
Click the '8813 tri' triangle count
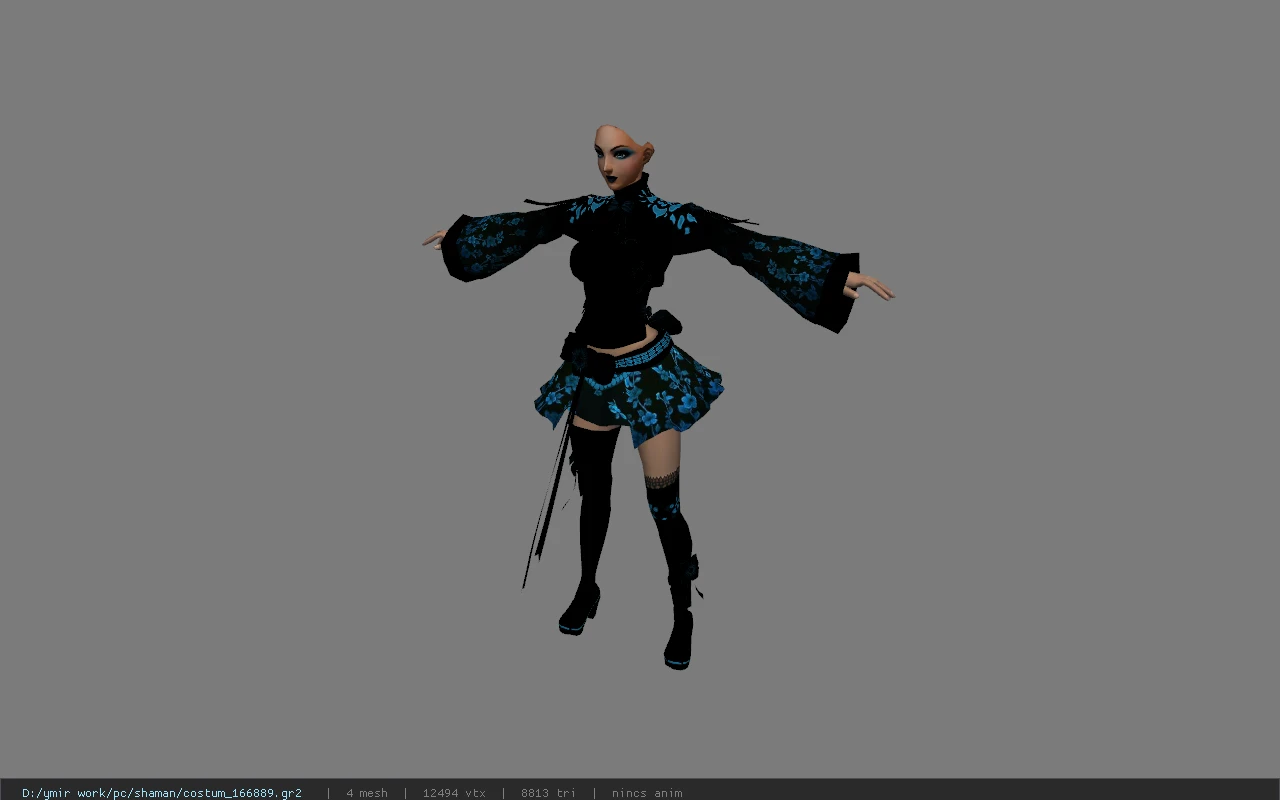(x=548, y=793)
